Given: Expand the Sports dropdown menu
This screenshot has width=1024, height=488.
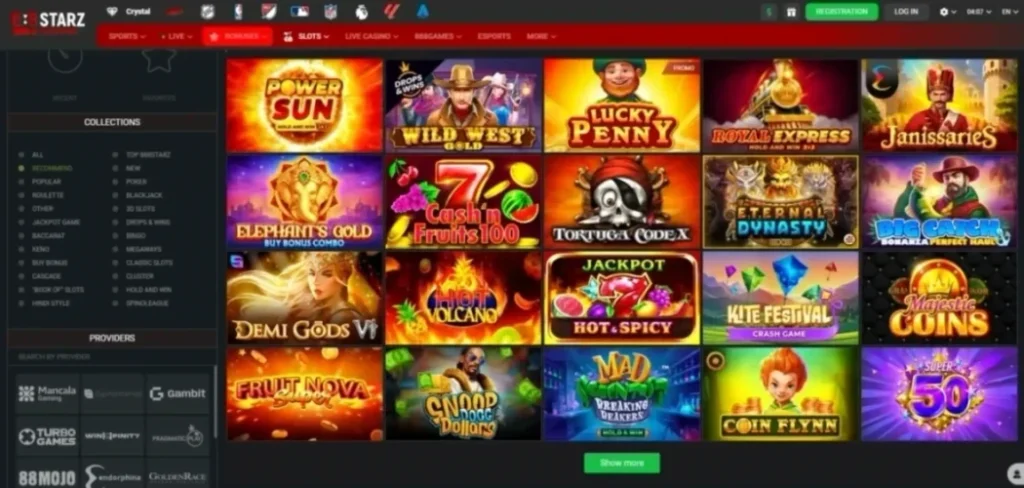Looking at the screenshot, I should (x=127, y=37).
